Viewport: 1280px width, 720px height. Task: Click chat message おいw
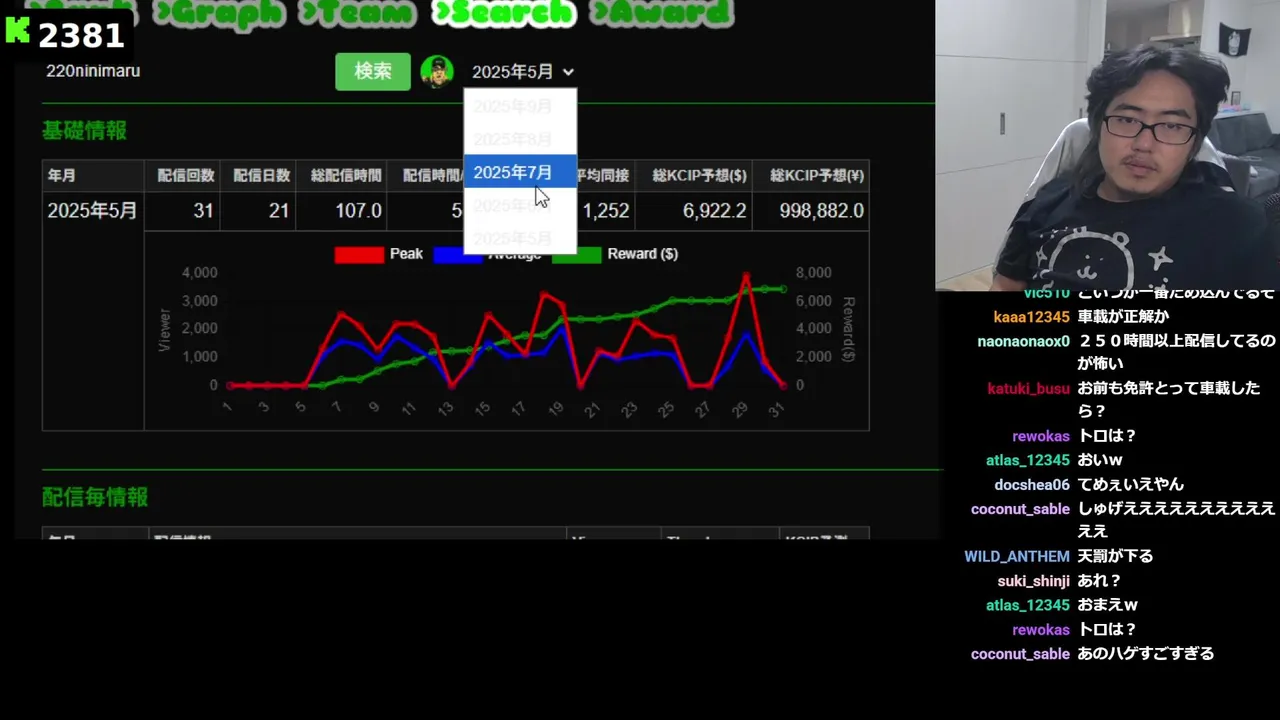tap(1100, 460)
